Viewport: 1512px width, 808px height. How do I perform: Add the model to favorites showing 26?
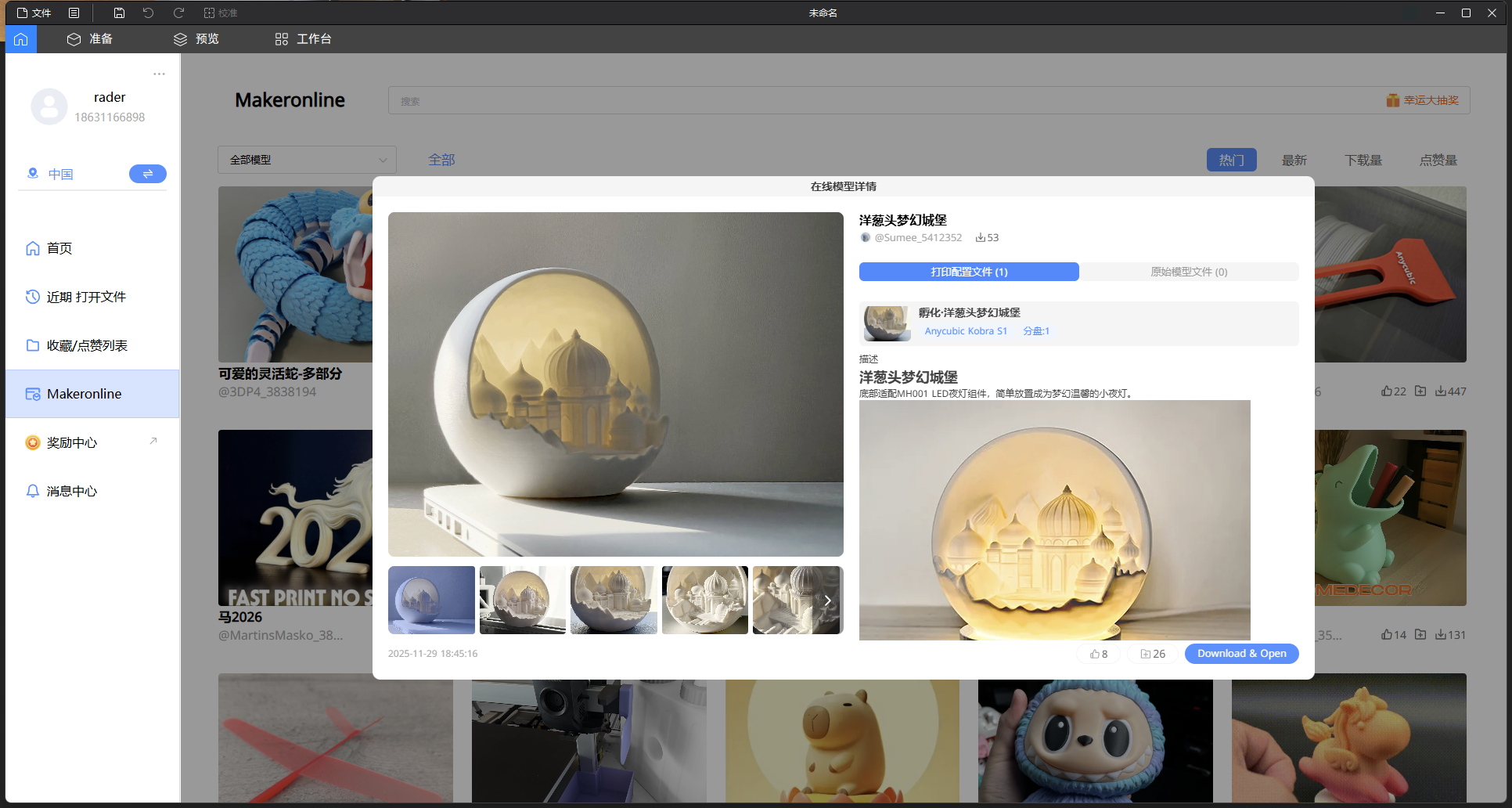pos(1153,654)
